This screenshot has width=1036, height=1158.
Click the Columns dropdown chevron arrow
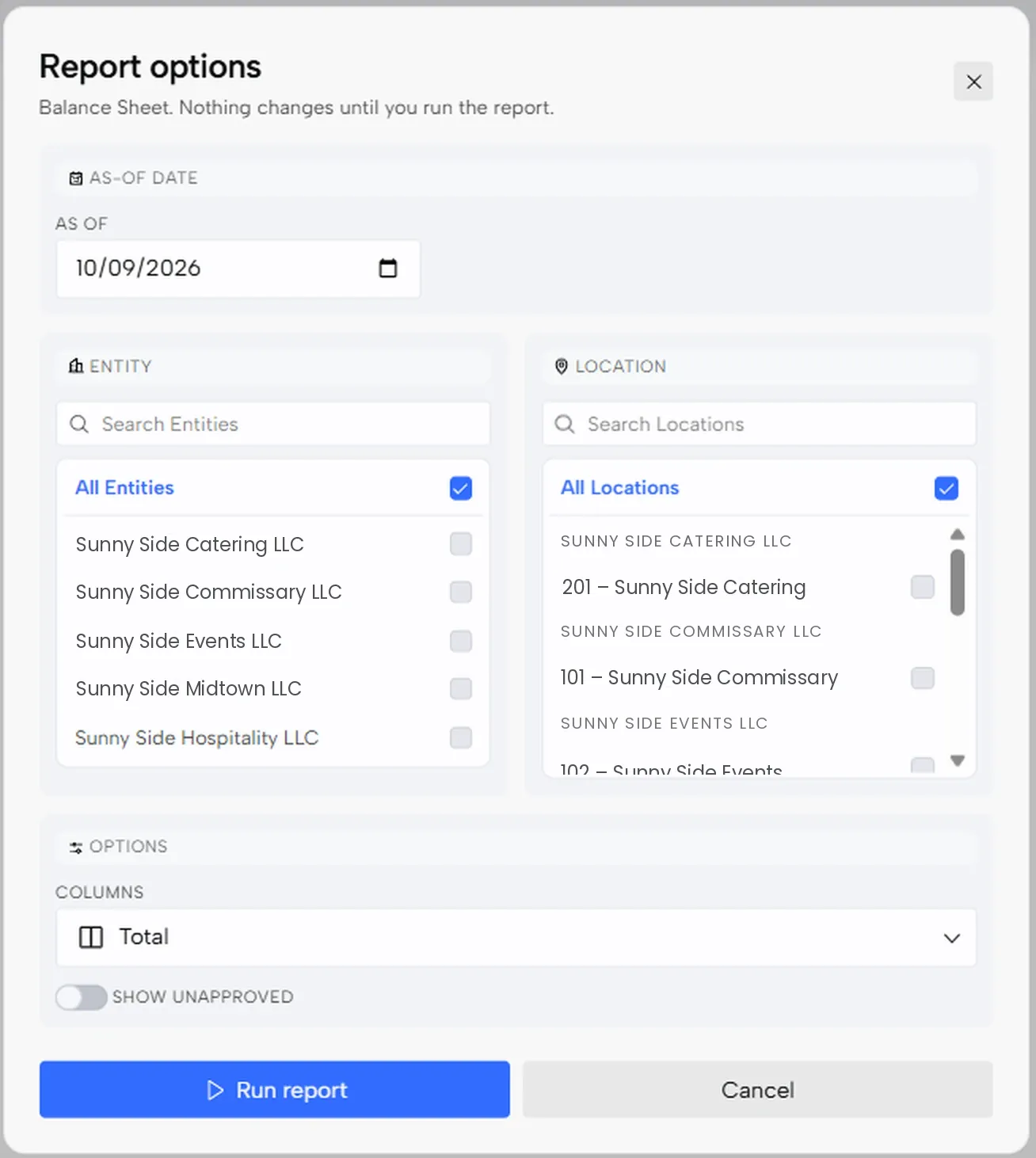(x=951, y=938)
